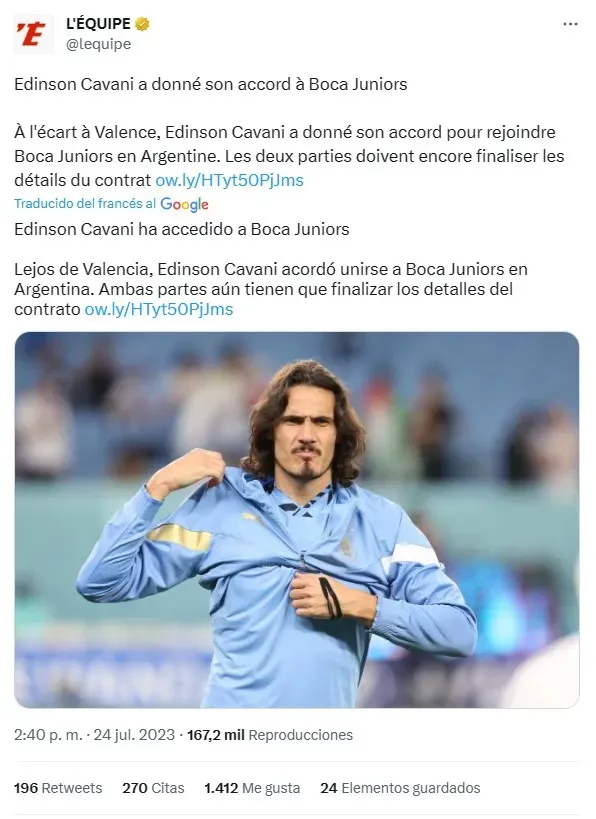
Task: View the 167,2 mil Reproducciones count
Action: click(270, 735)
